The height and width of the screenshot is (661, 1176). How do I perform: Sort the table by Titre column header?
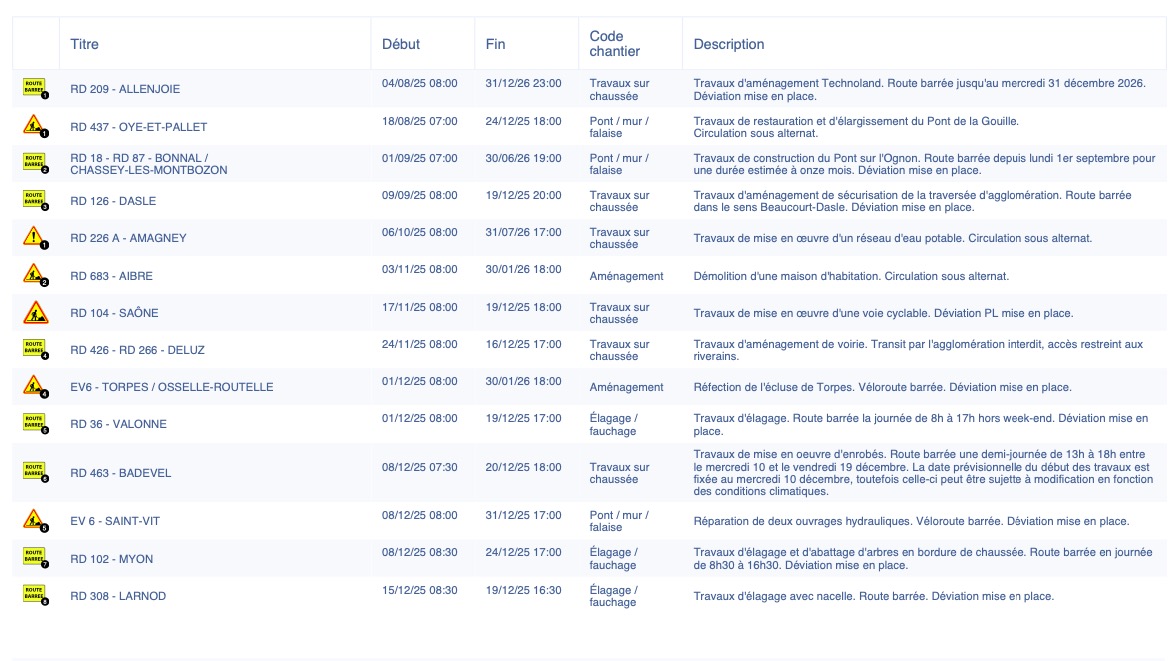point(85,44)
